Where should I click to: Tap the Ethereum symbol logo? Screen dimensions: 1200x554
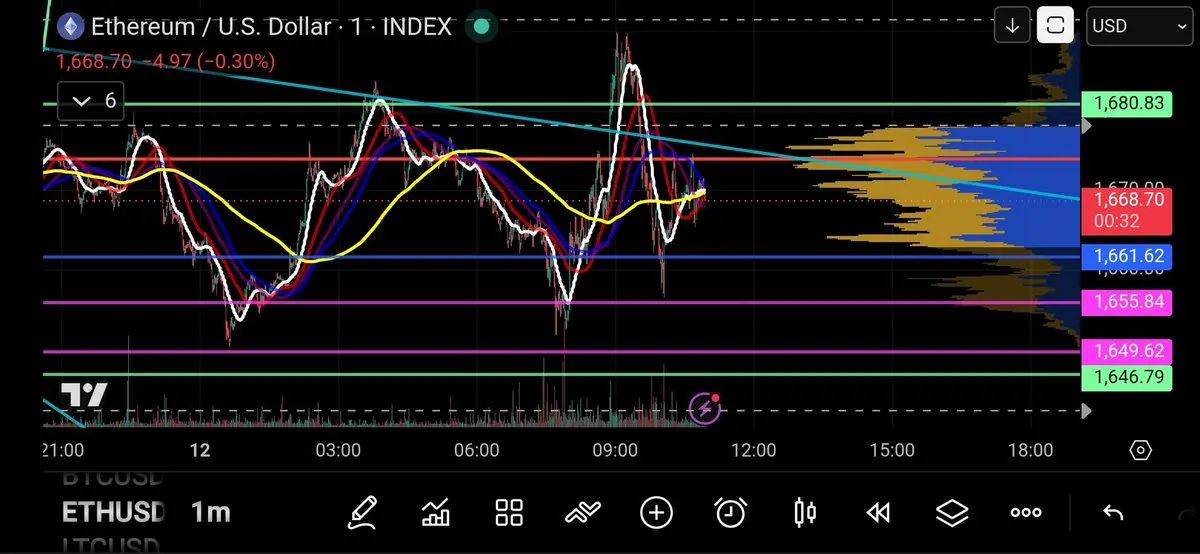pos(70,26)
